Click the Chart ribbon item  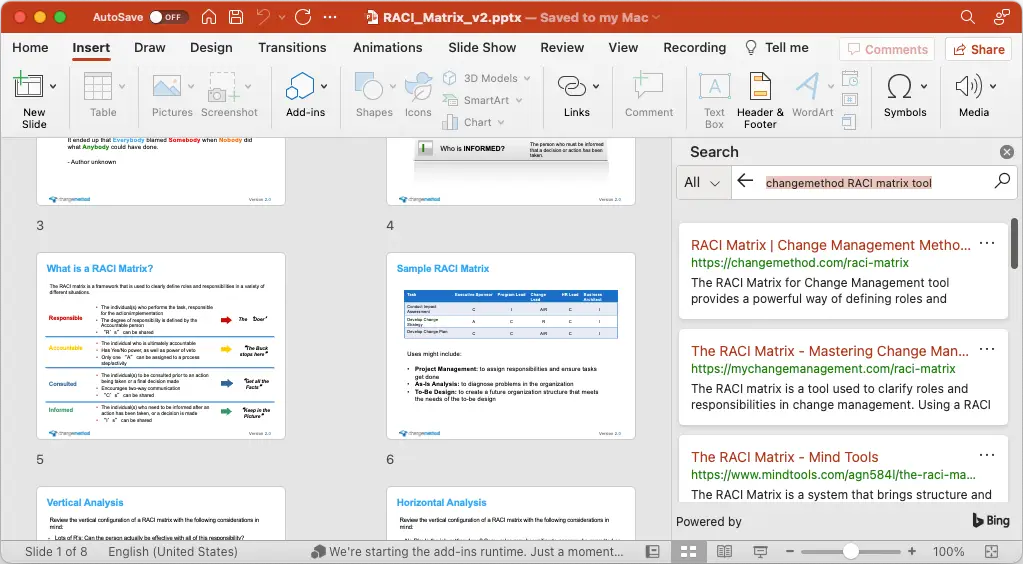(473, 122)
